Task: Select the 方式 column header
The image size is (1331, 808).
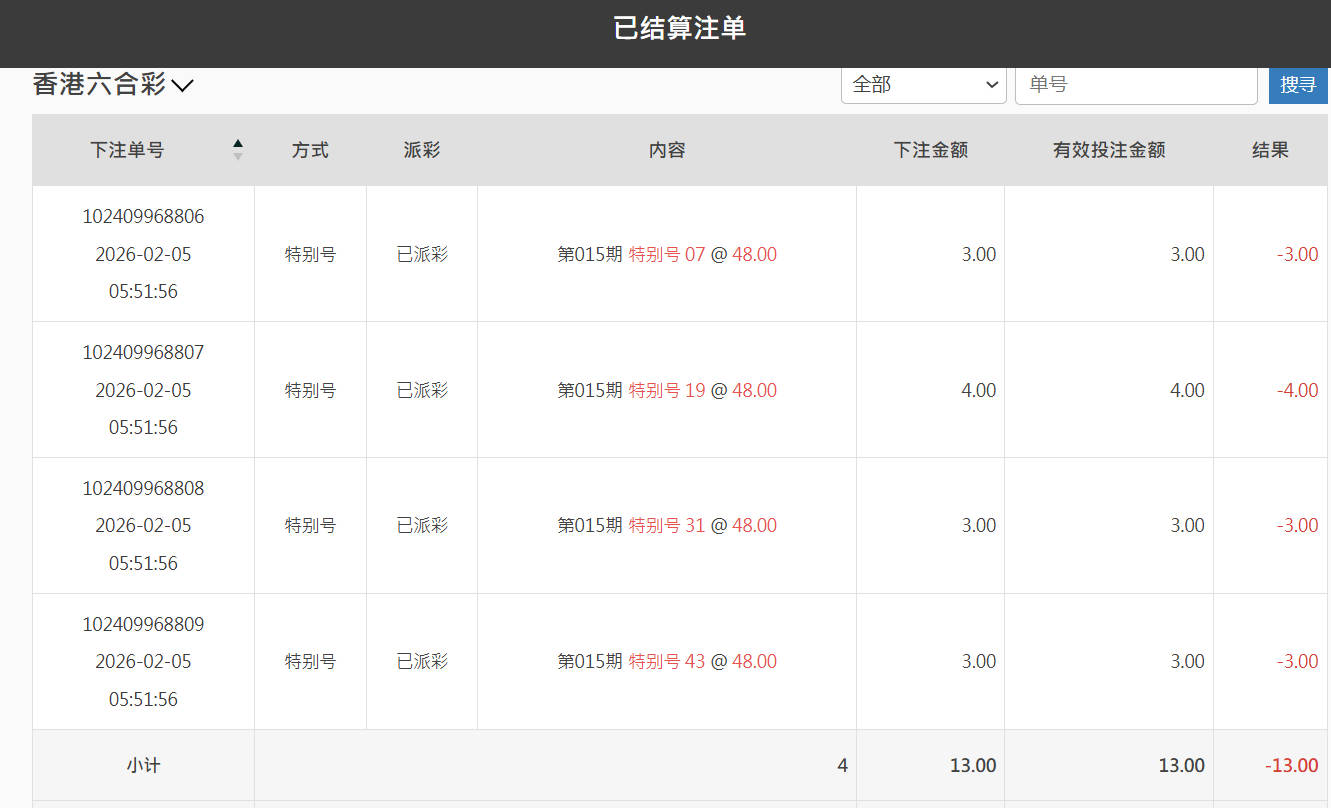Action: [310, 150]
